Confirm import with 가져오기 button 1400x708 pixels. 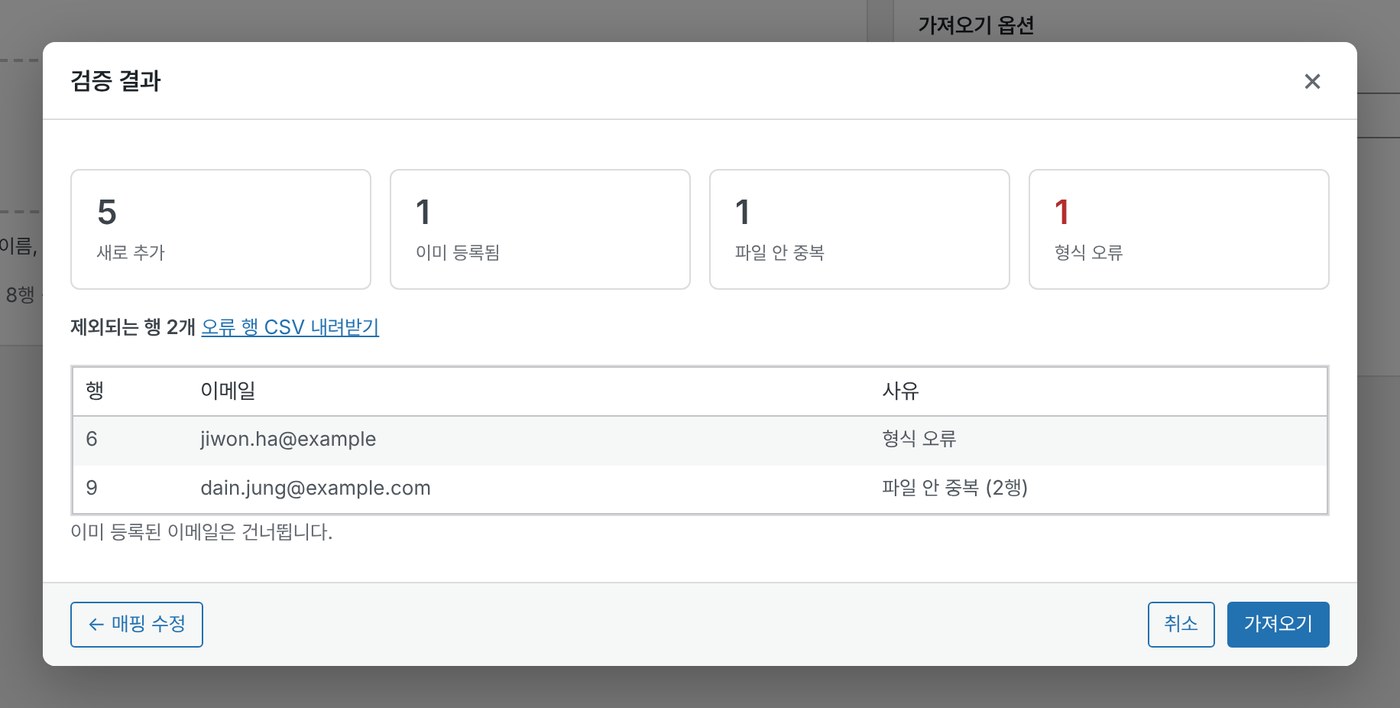point(1278,624)
